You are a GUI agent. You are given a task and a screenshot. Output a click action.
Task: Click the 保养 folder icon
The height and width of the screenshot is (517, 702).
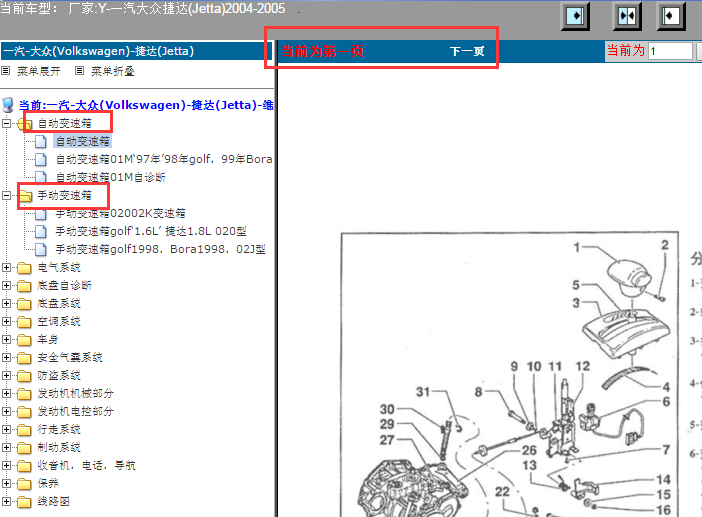pos(24,484)
